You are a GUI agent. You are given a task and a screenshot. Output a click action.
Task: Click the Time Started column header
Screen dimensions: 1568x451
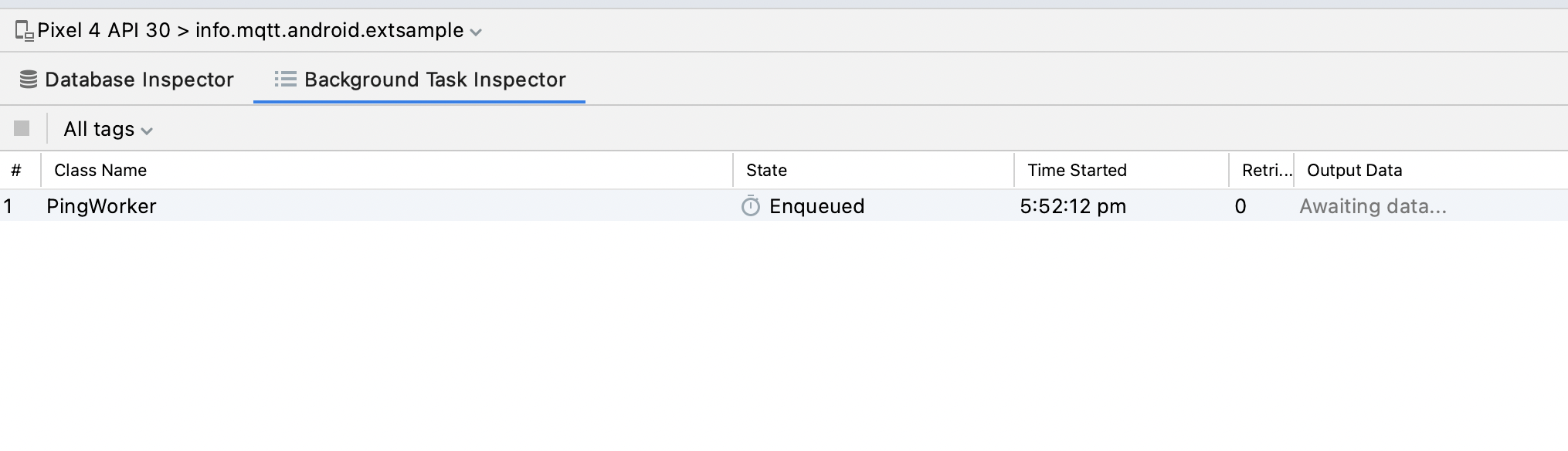pos(1077,170)
